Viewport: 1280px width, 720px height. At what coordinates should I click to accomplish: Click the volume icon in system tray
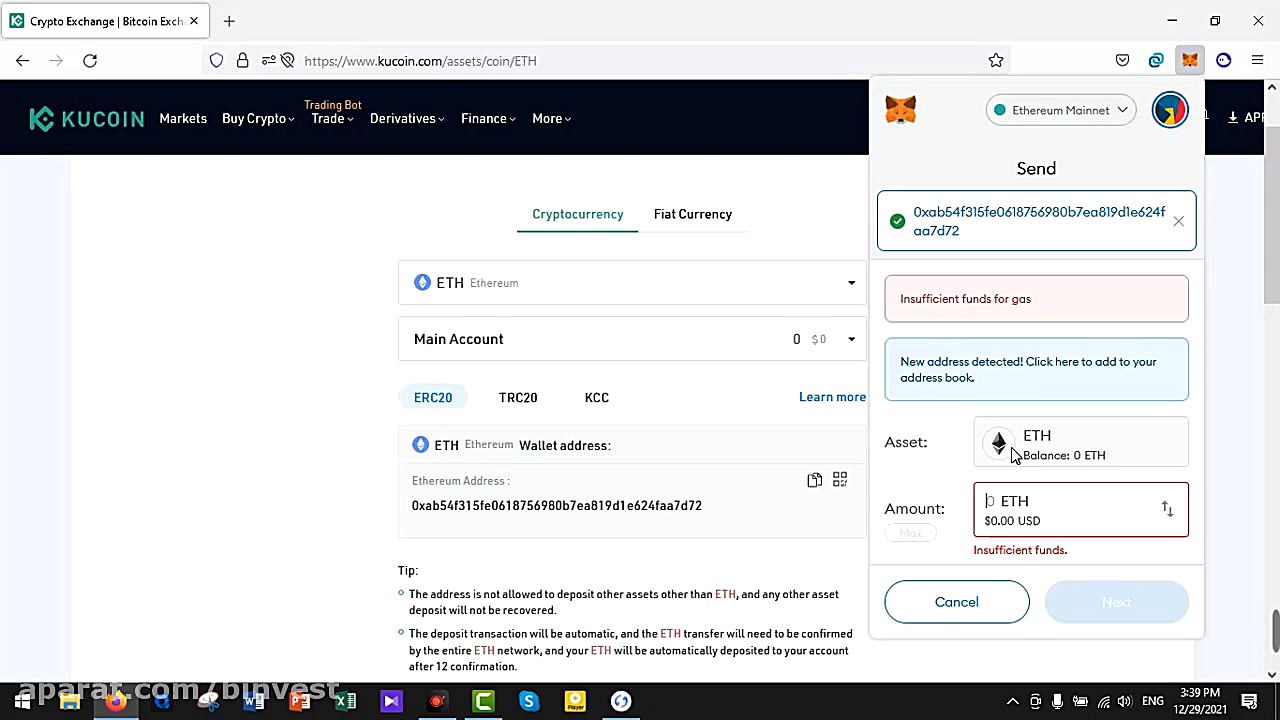point(1125,702)
